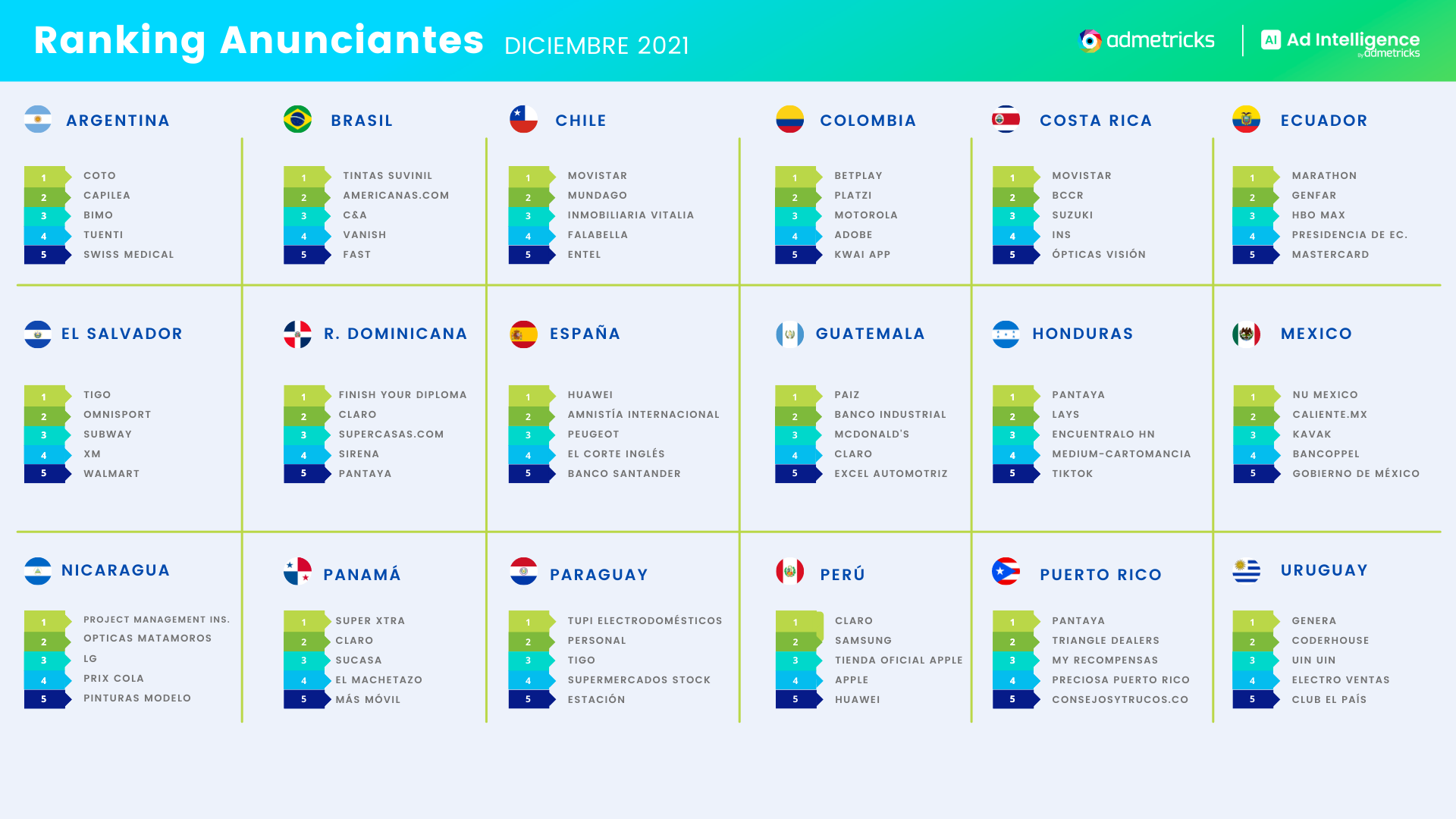Image resolution: width=1456 pixels, height=819 pixels.
Task: Select AMNISTÍA INTERNACIONAL in España's ranking
Action: click(643, 415)
